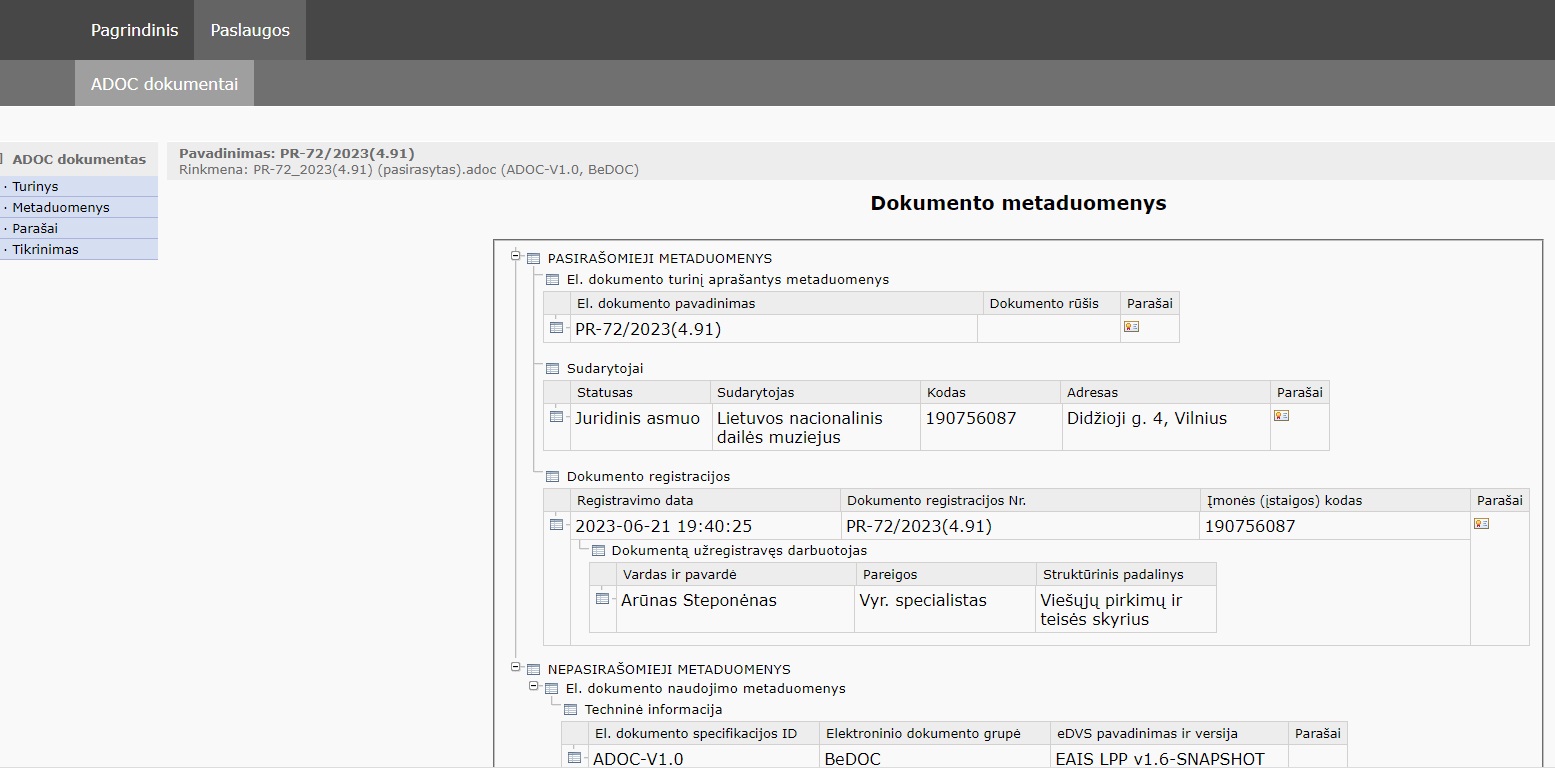Screen dimensions: 1555x771
Task: Select the ADOC dokumentai tab
Action: click(164, 84)
